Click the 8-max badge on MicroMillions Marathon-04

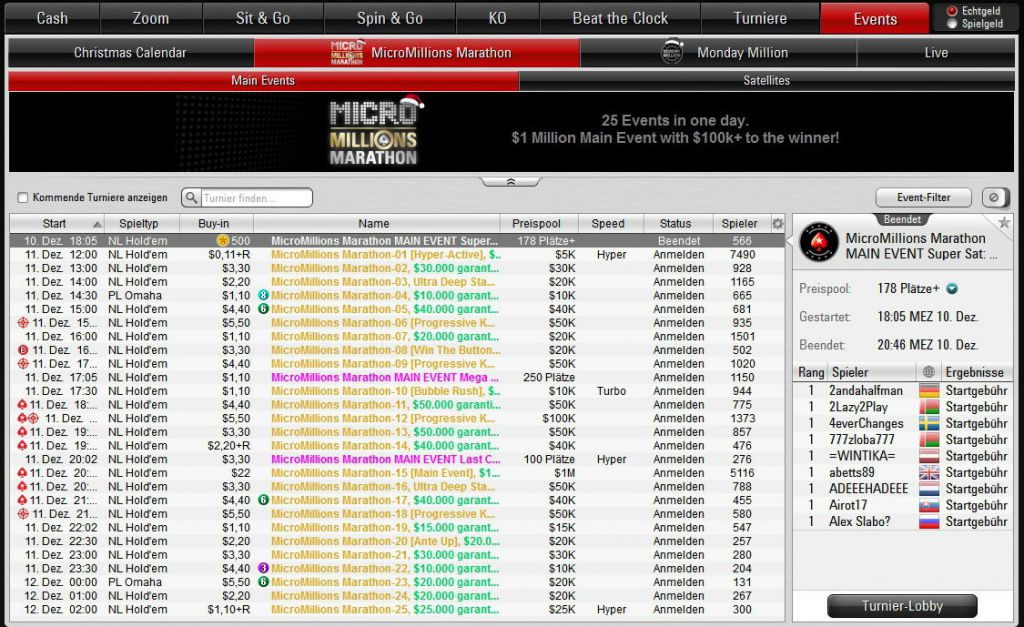click(x=263, y=295)
